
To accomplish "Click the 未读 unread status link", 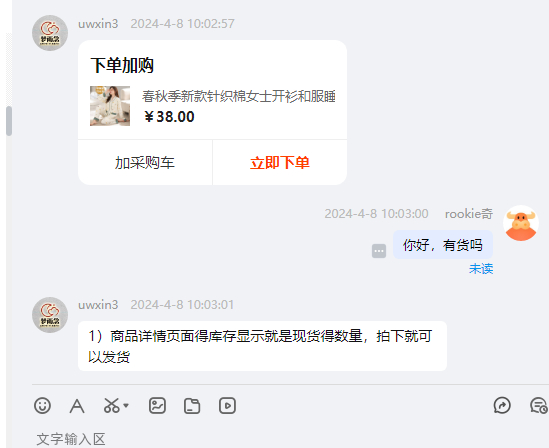I will click(x=481, y=269).
